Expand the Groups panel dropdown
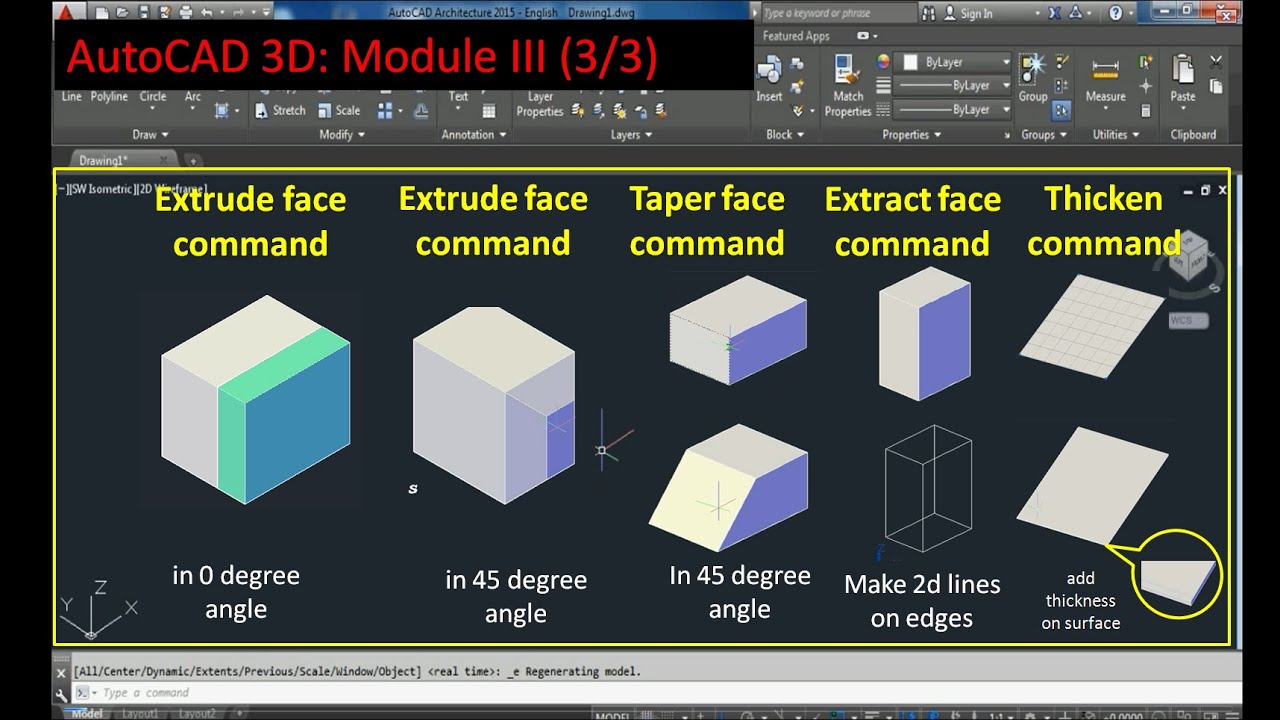This screenshot has height=720, width=1280. (1044, 134)
